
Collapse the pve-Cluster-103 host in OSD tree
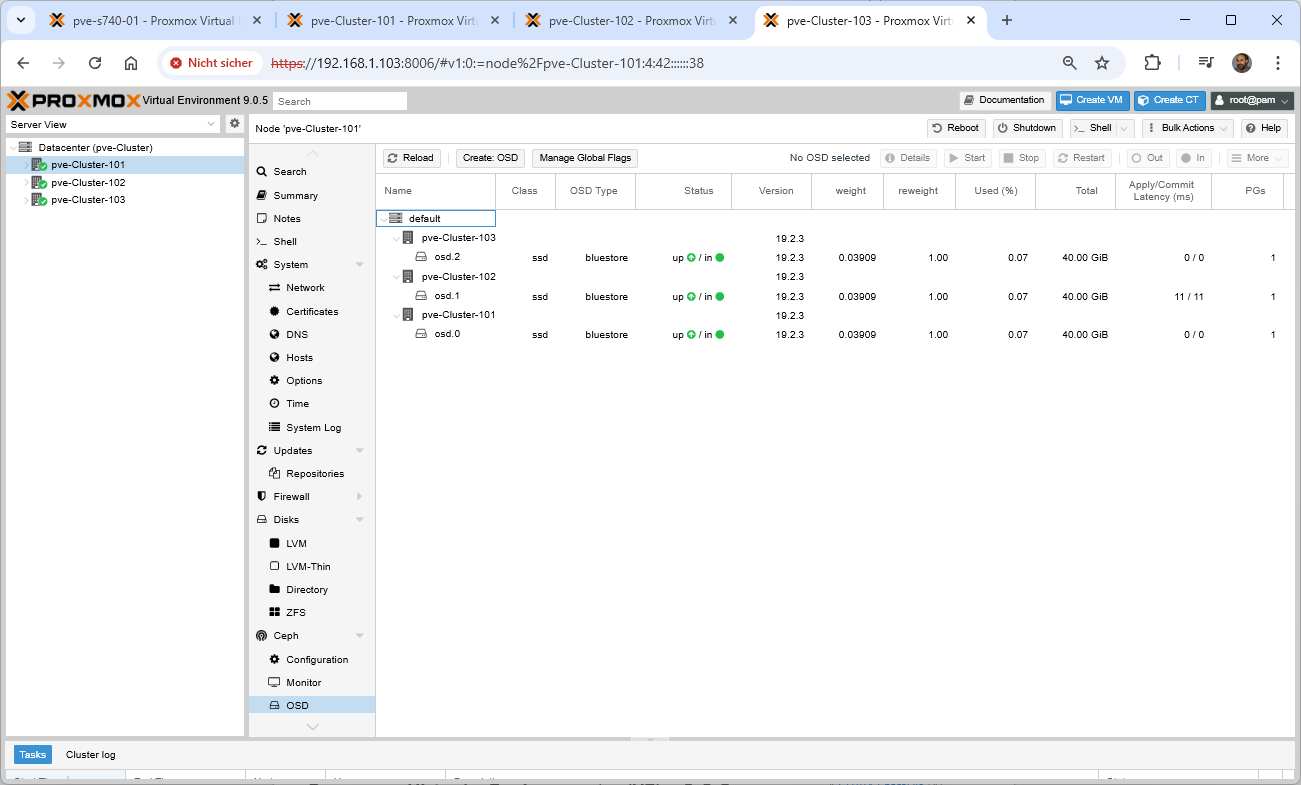[x=396, y=238]
